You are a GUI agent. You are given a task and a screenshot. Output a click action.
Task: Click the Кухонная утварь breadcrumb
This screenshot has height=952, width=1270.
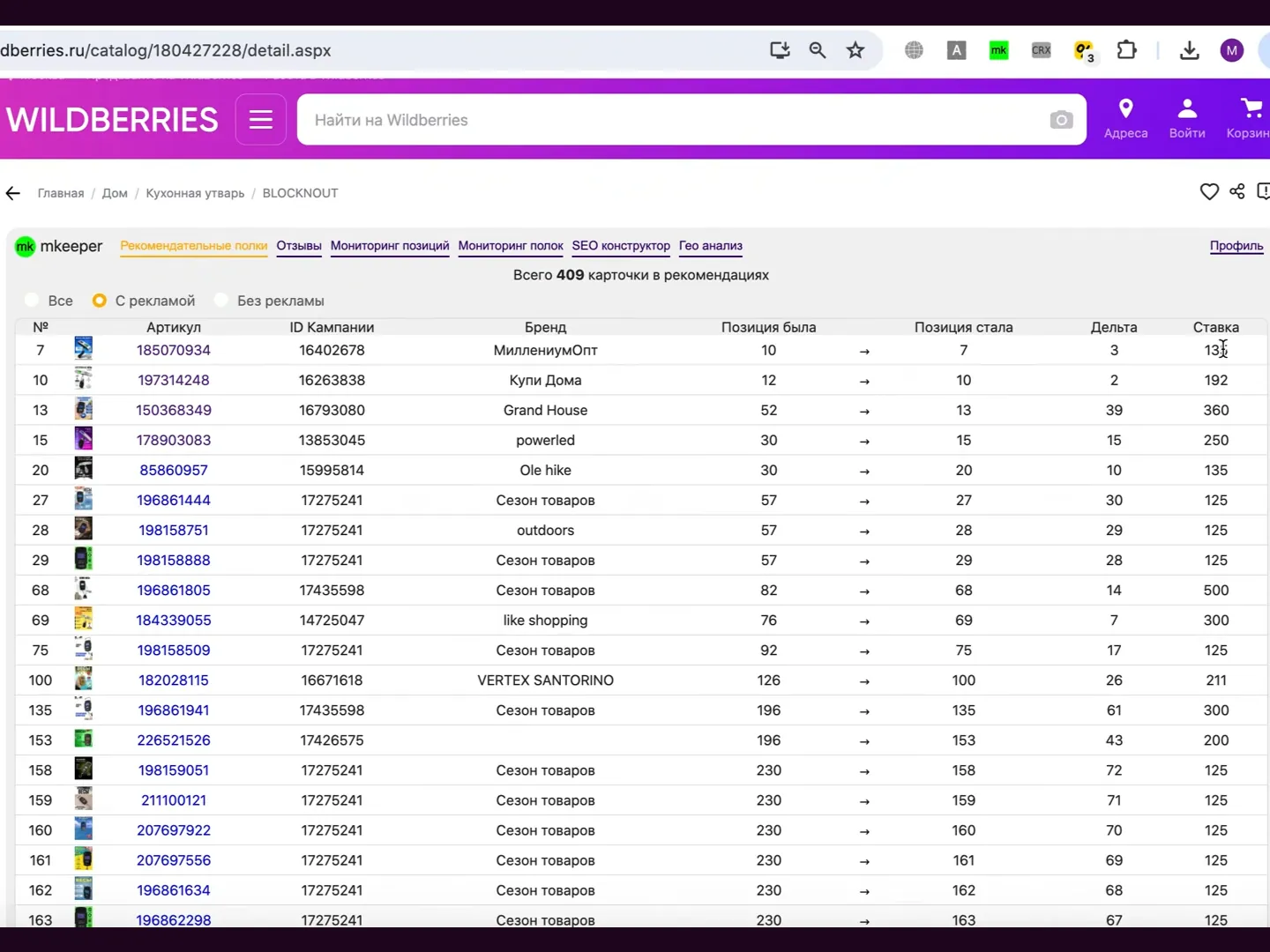[195, 193]
